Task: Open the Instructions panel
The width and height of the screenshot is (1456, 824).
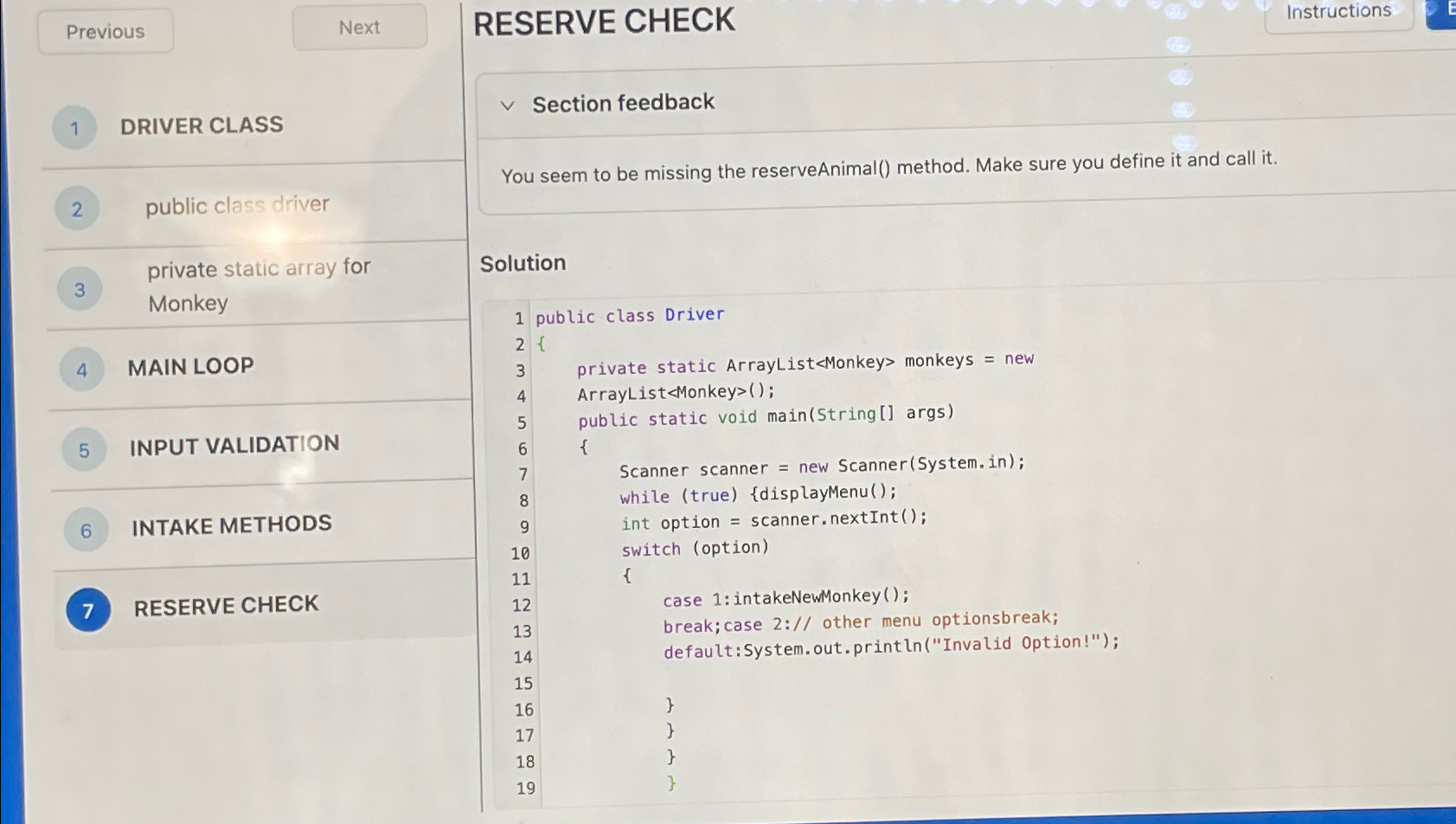Action: [x=1337, y=11]
